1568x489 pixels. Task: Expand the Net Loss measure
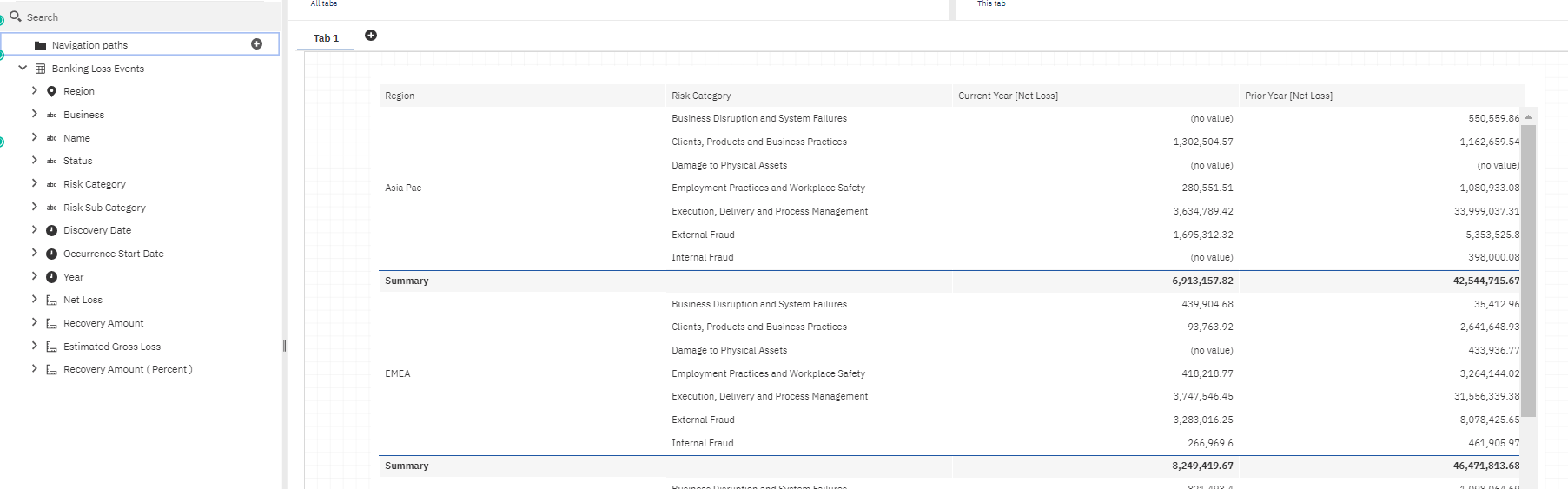pyautogui.click(x=35, y=299)
